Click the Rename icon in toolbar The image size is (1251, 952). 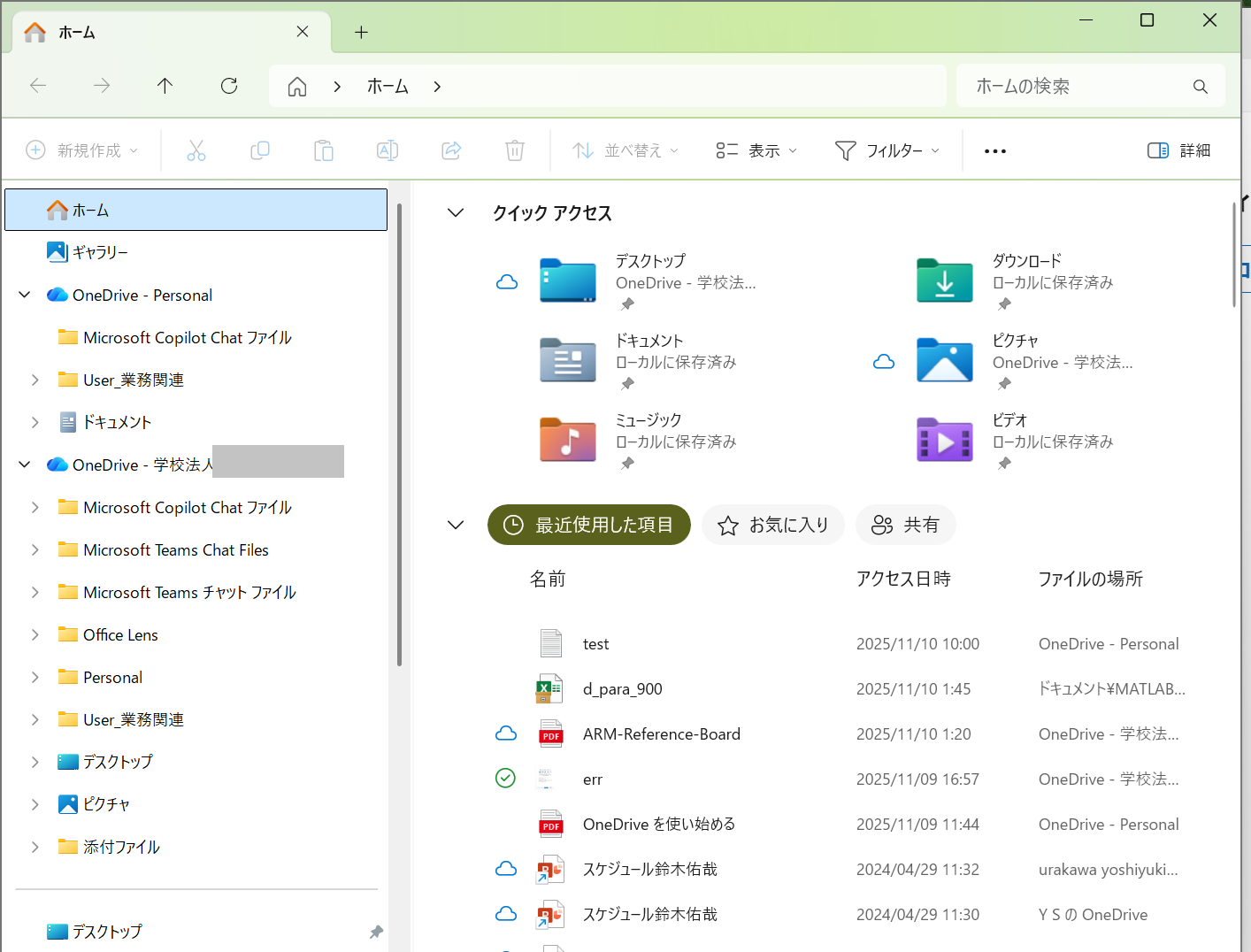click(x=388, y=150)
